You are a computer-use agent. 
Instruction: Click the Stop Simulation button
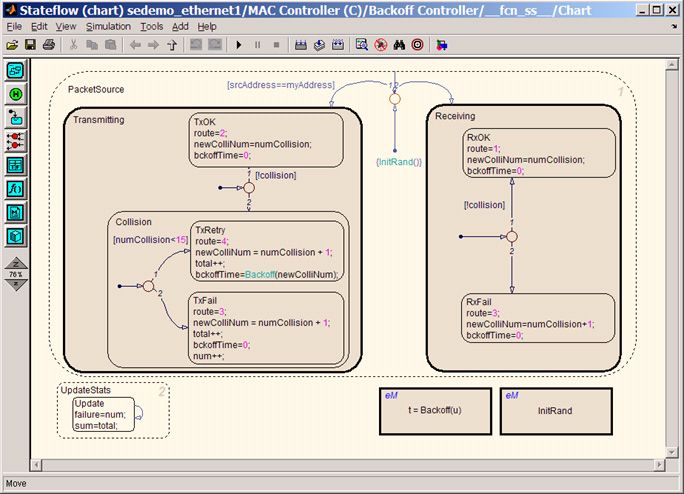[276, 45]
